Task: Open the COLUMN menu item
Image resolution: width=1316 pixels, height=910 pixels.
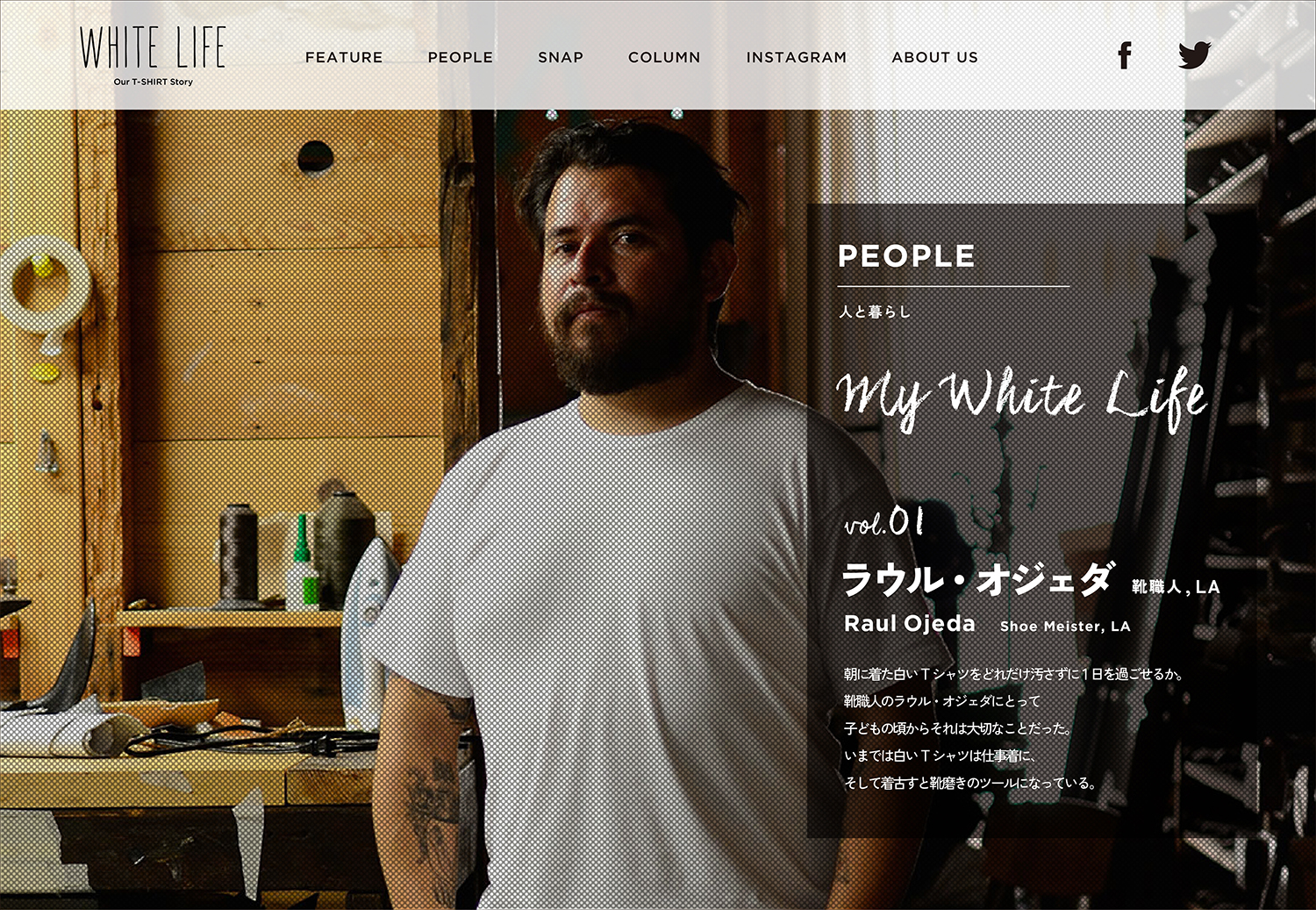Action: pyautogui.click(x=664, y=57)
